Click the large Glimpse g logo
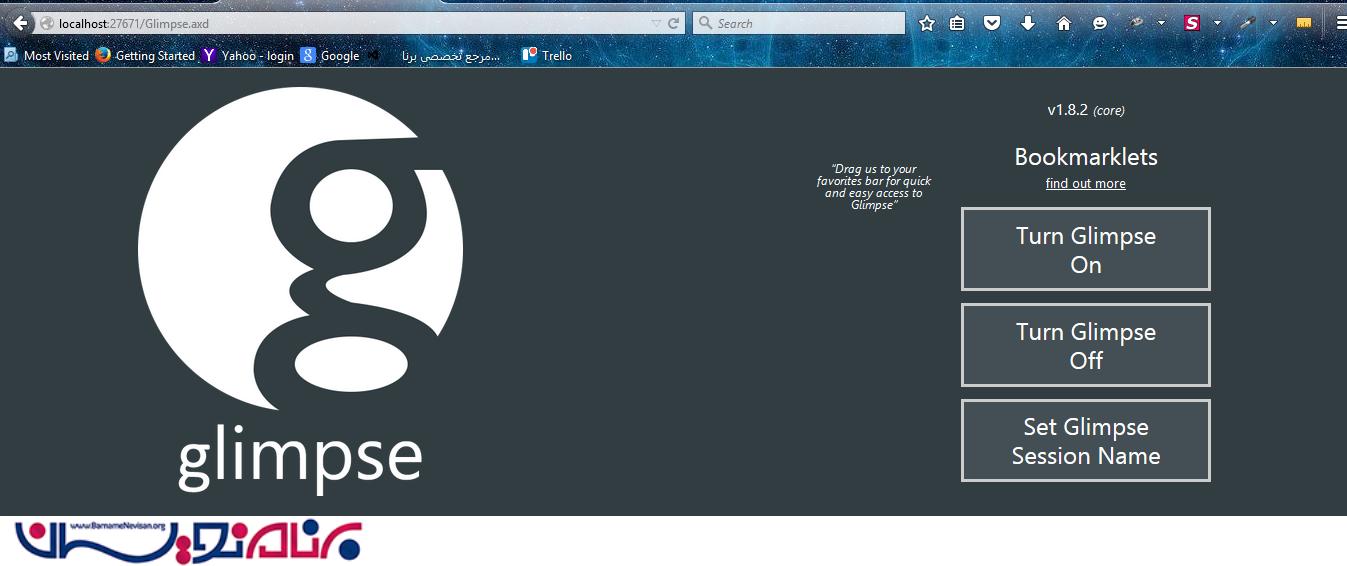 click(x=300, y=248)
